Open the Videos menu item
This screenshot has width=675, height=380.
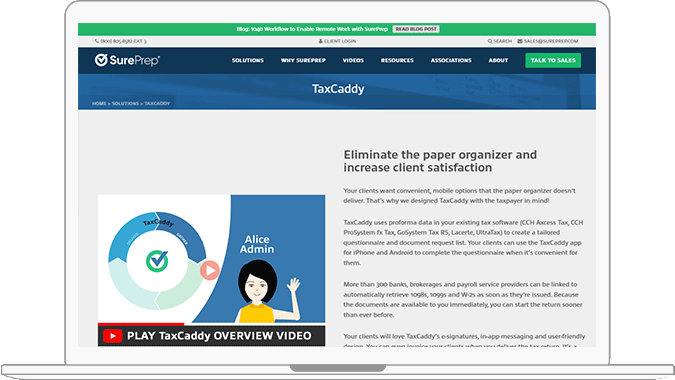[x=353, y=60]
